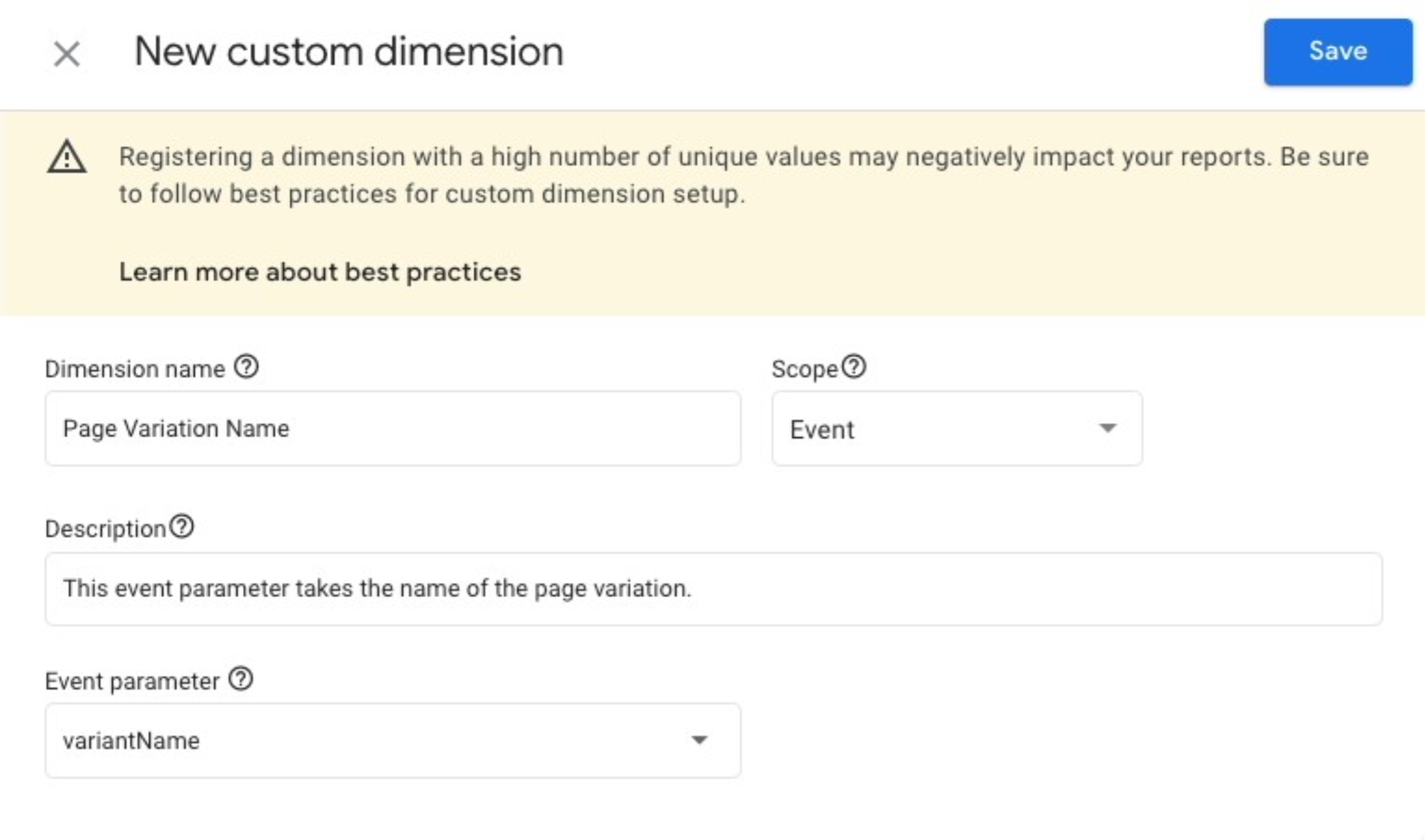Image resolution: width=1425 pixels, height=840 pixels.
Task: Show help for Scope
Action: [854, 367]
